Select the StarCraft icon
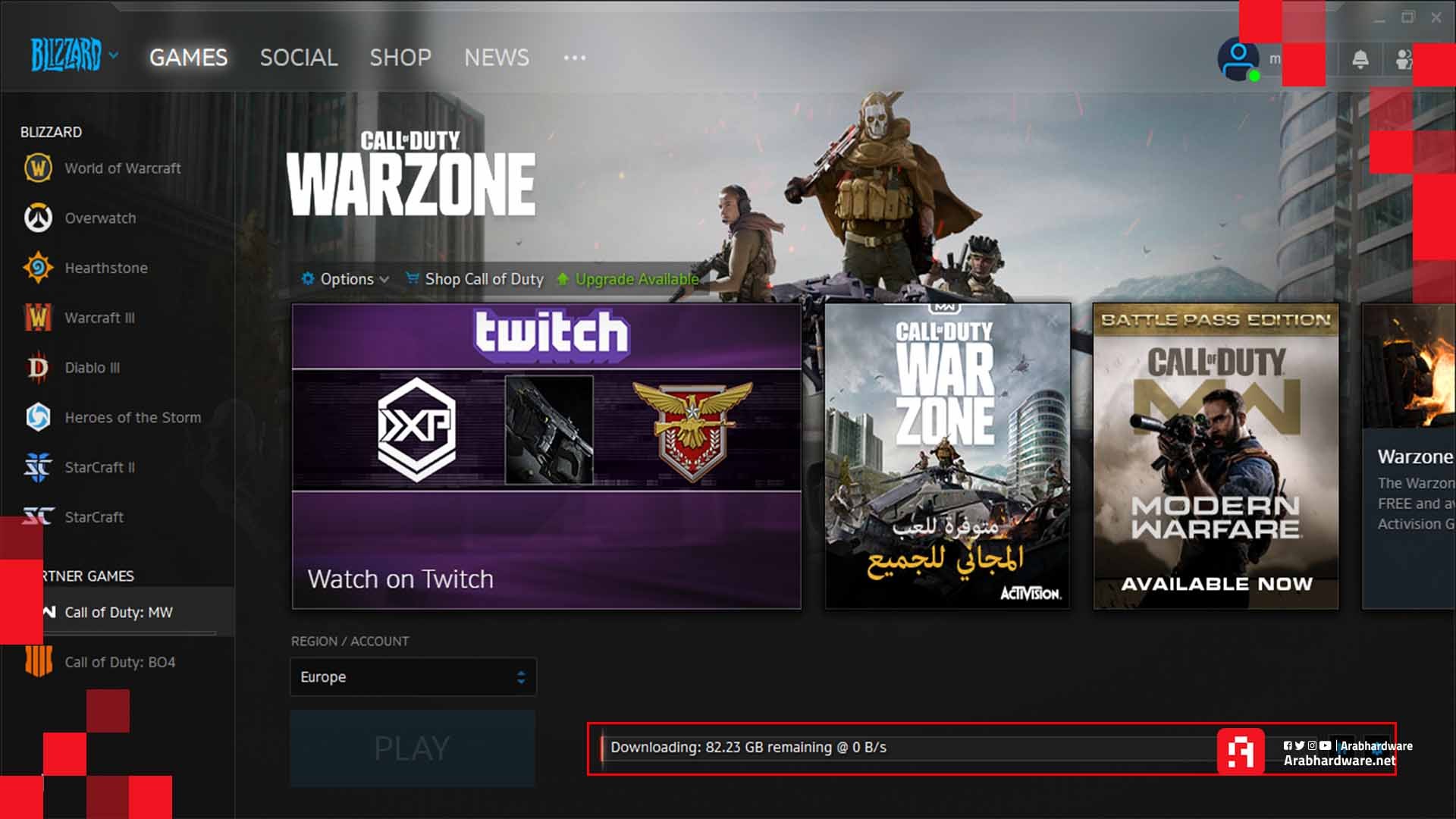Viewport: 1456px width, 819px height. pyautogui.click(x=38, y=517)
